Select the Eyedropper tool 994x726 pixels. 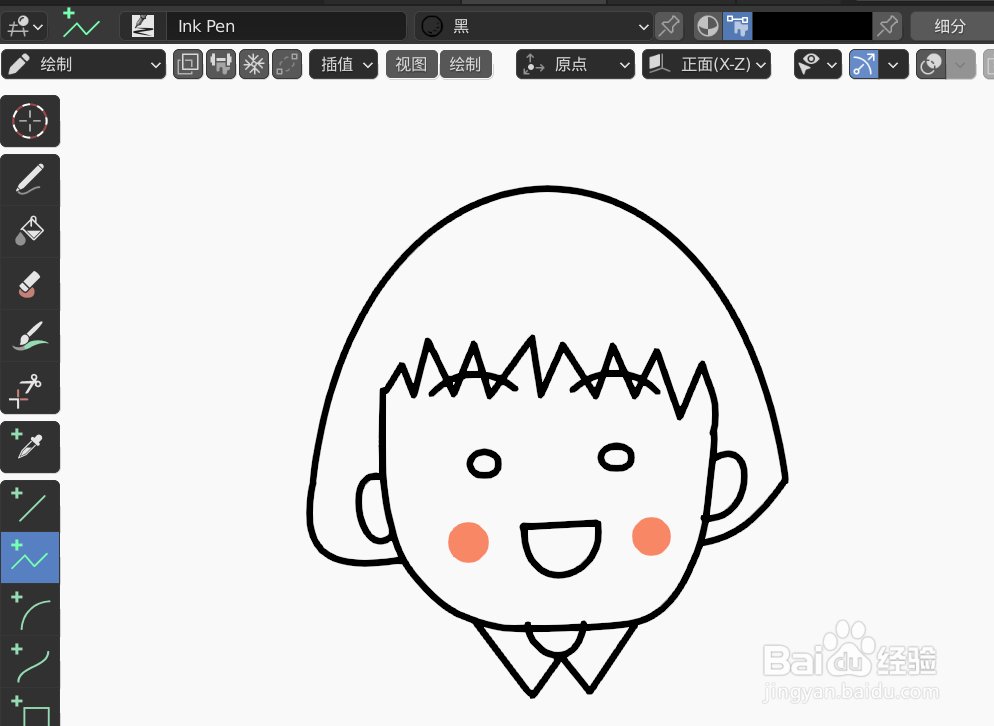tap(30, 447)
